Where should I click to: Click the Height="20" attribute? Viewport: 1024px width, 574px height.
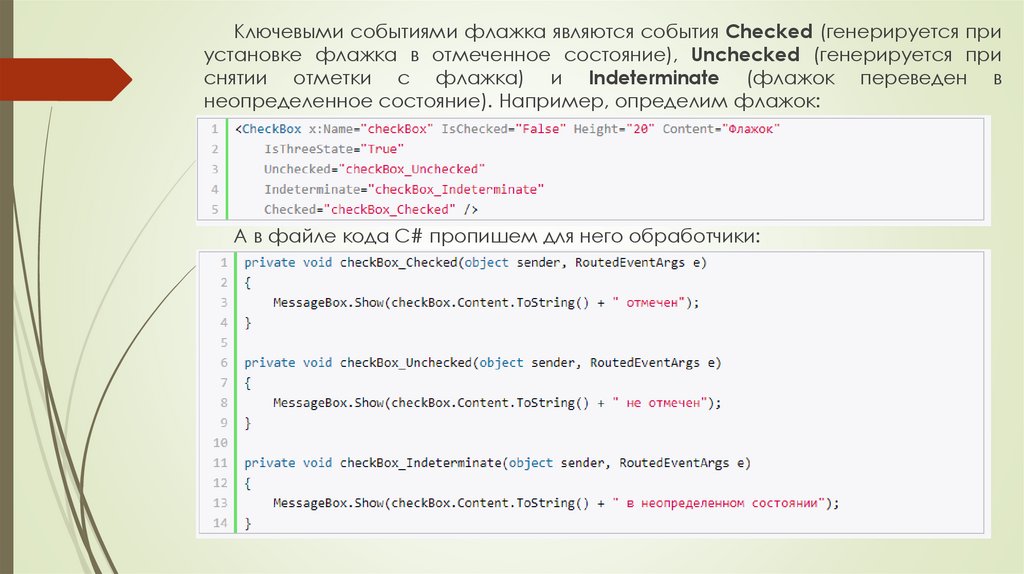pyautogui.click(x=615, y=129)
